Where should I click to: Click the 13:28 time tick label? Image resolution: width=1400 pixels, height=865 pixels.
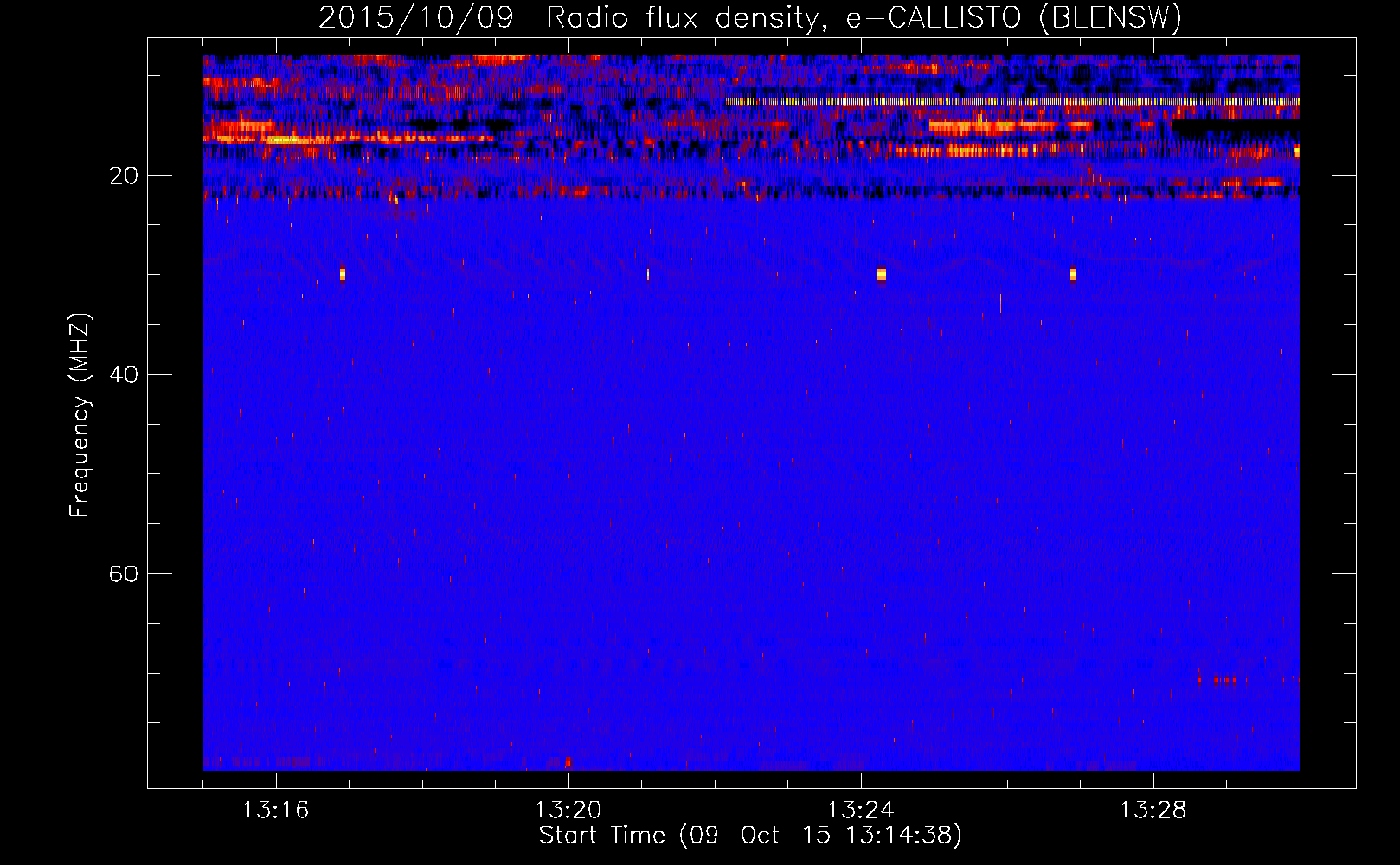[1153, 811]
